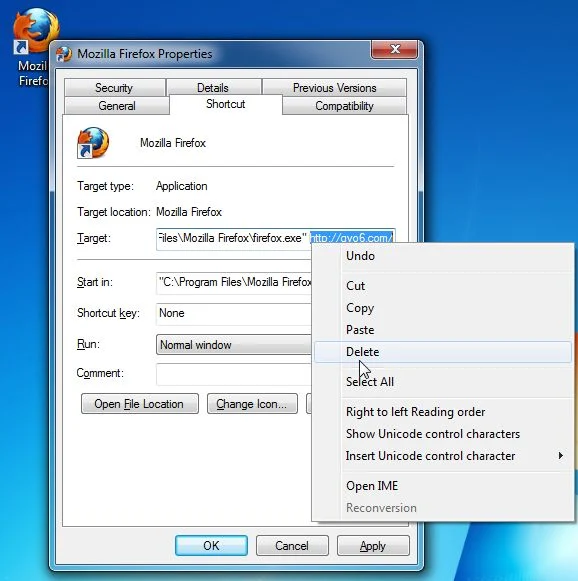Screen dimensions: 578x581
Task: Switch to the Details tab
Action: [x=213, y=88]
